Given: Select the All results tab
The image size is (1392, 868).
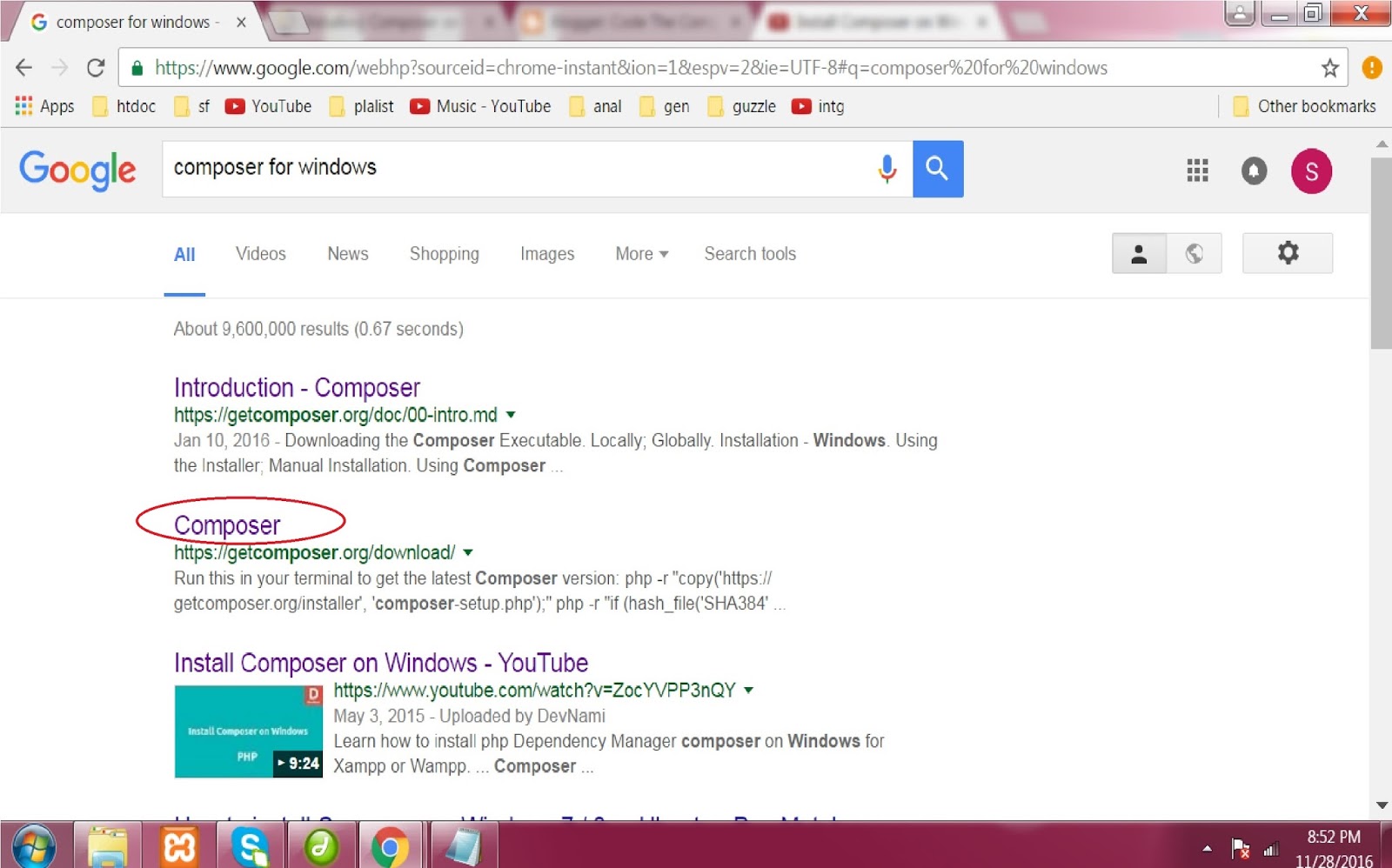Looking at the screenshot, I should [184, 254].
